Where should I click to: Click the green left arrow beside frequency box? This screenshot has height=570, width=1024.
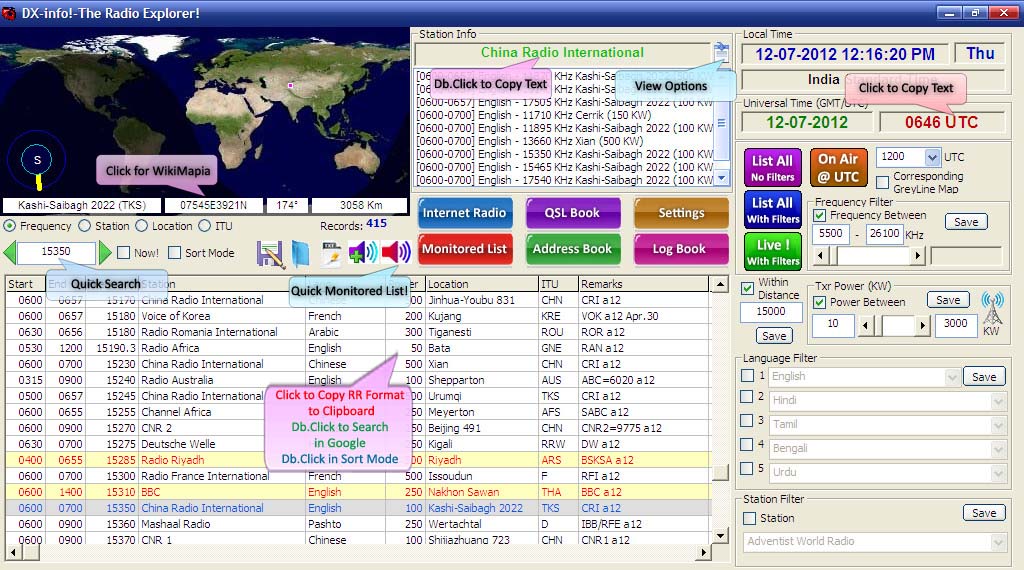click(10, 252)
